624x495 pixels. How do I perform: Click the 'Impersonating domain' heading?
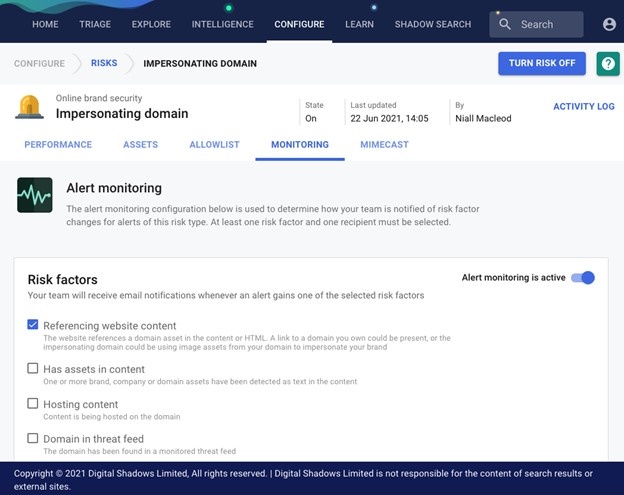tap(122, 113)
